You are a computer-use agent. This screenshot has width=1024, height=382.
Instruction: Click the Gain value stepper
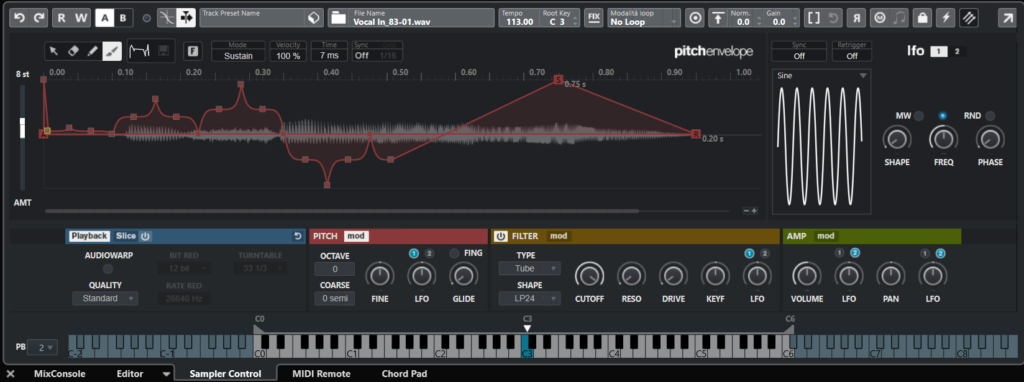pos(795,22)
